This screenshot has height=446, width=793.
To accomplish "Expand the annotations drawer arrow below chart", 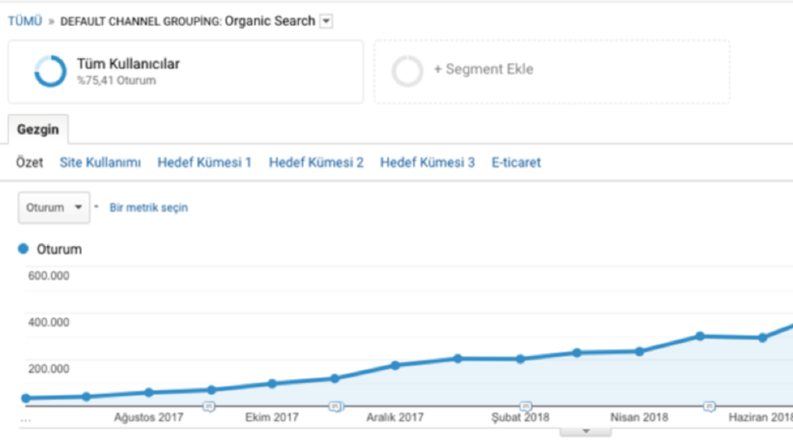I will point(586,431).
